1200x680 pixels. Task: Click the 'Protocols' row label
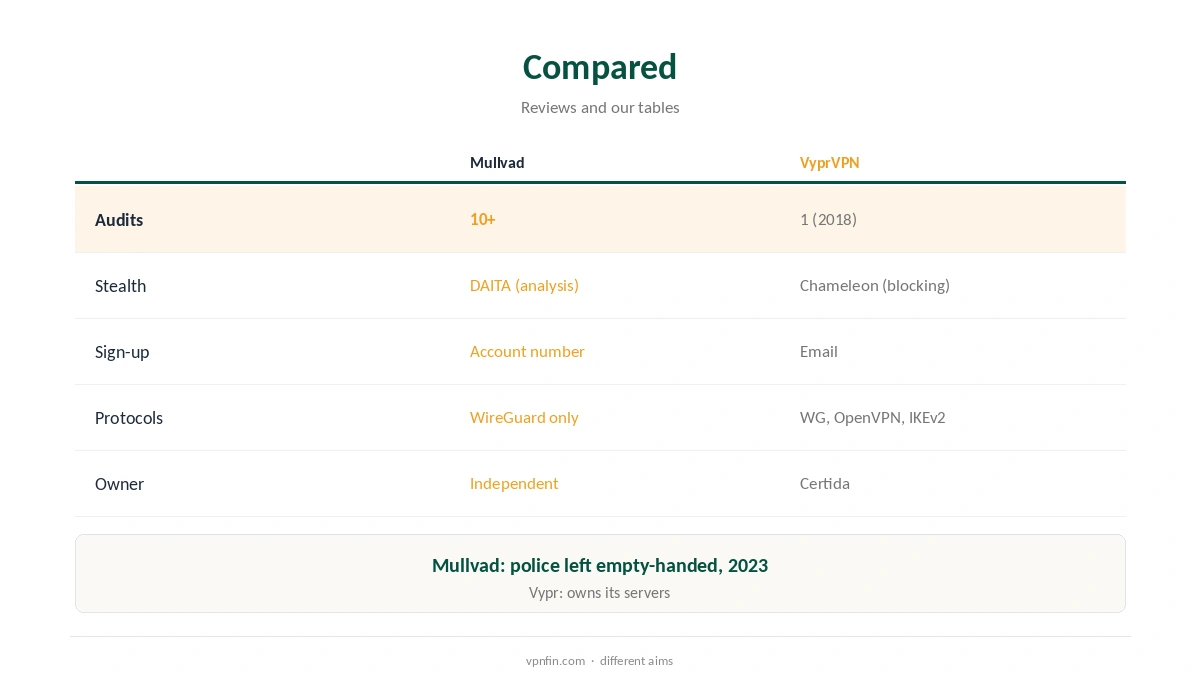pyautogui.click(x=129, y=418)
